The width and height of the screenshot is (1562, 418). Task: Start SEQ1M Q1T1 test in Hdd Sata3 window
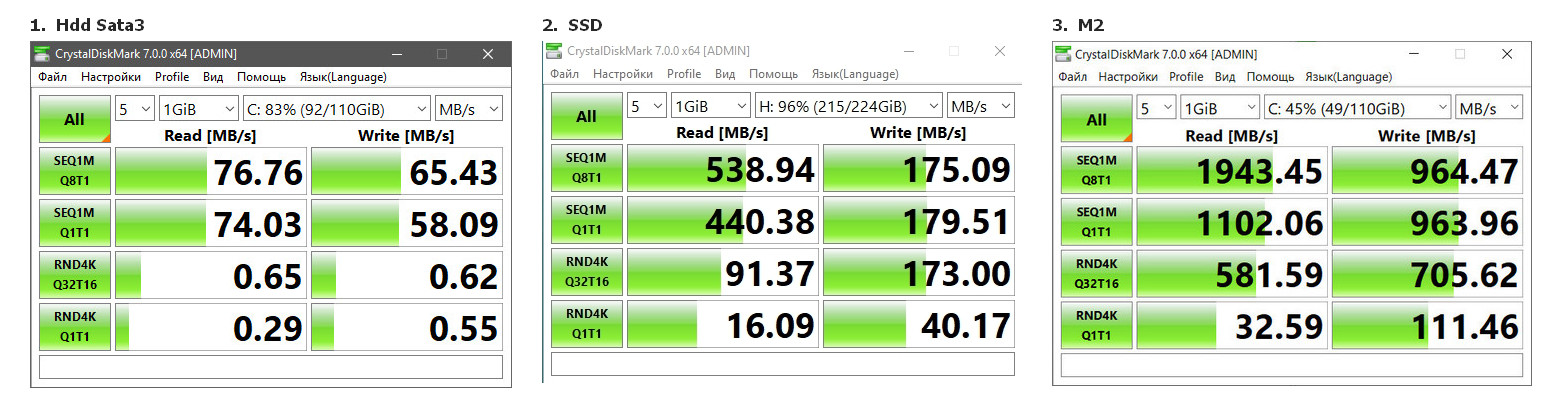(x=74, y=223)
